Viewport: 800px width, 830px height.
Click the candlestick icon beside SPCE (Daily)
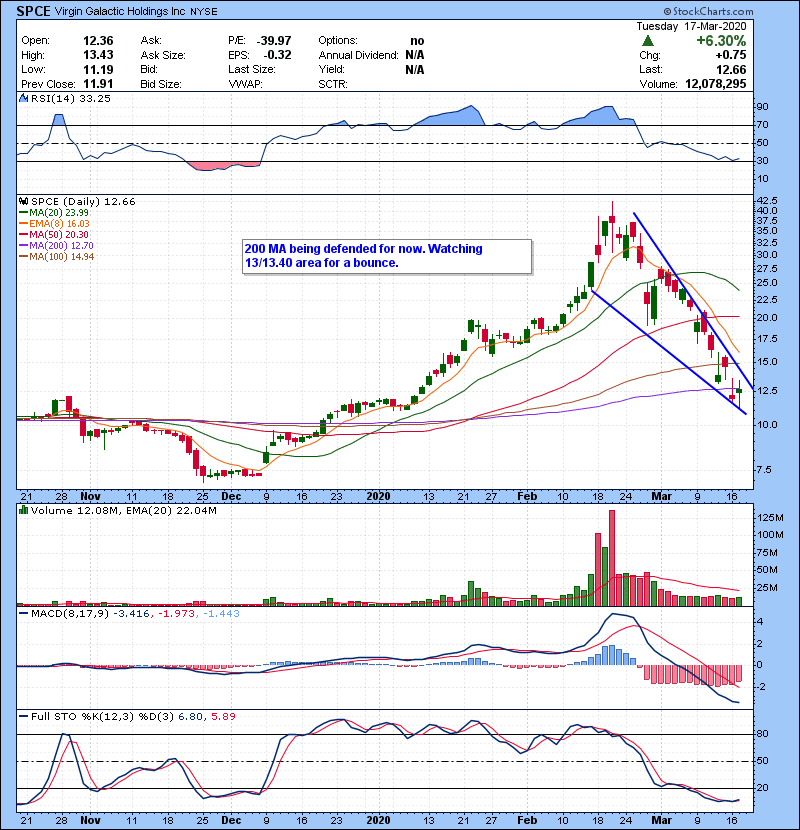tap(23, 202)
